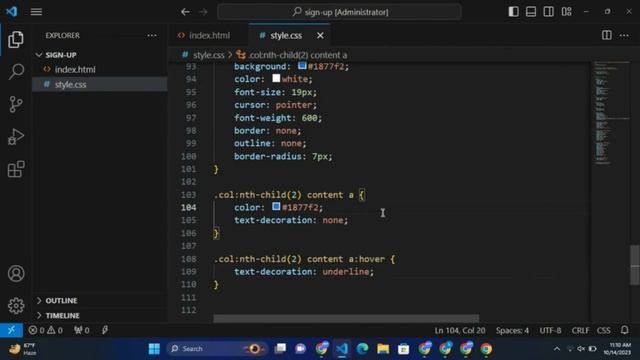Click 'cursor: pointer;' on line 96
Image resolution: width=640 pixels, height=360 pixels.
(275, 105)
